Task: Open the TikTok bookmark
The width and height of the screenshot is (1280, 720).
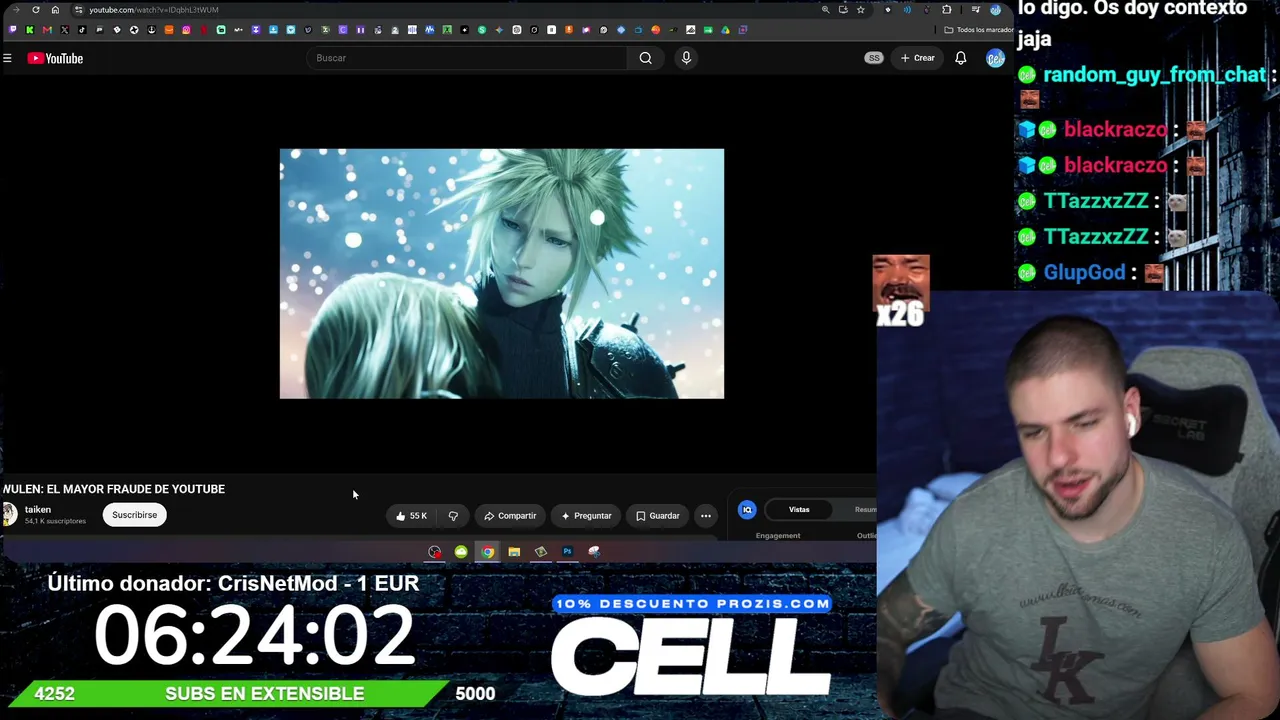Action: click(82, 30)
